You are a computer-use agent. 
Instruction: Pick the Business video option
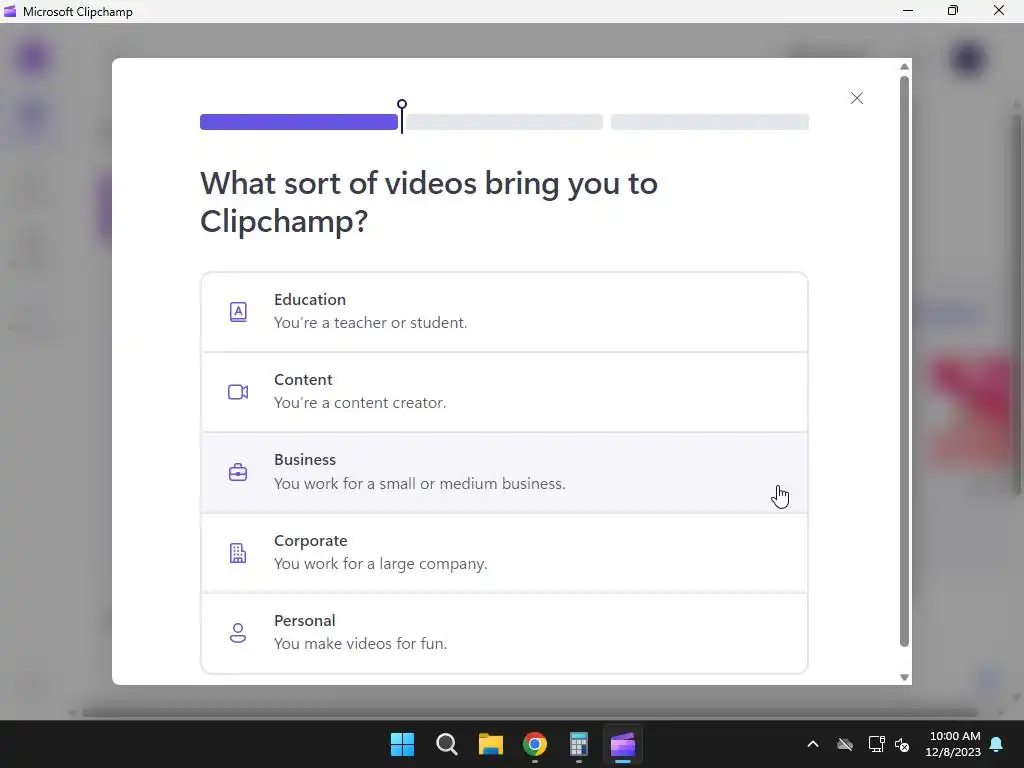pyautogui.click(x=504, y=472)
